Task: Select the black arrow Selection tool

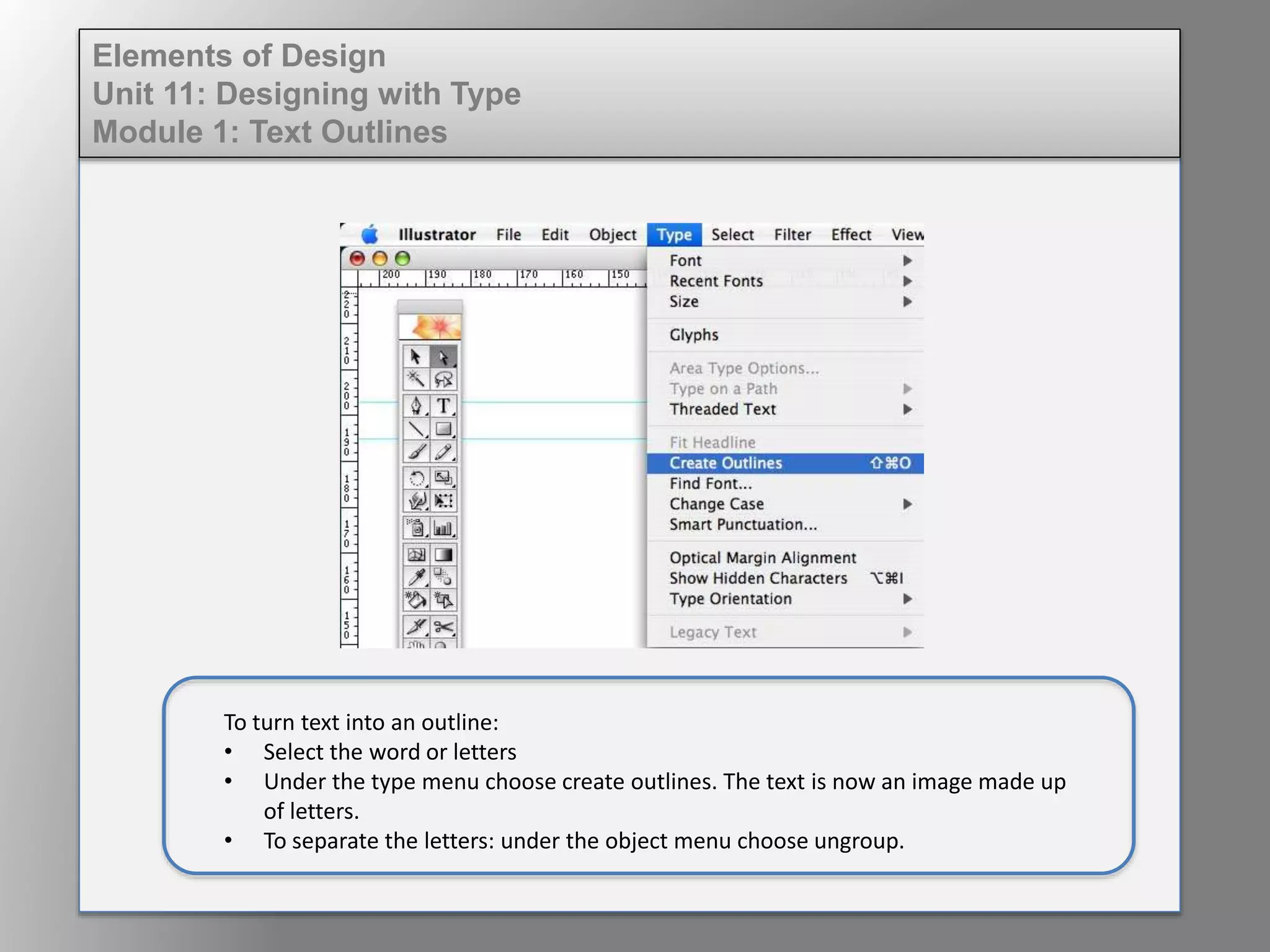Action: [415, 357]
